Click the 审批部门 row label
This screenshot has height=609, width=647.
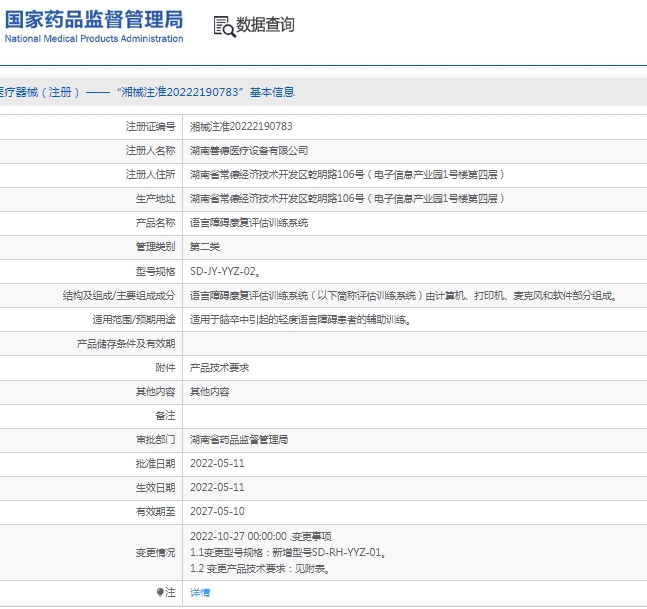pyautogui.click(x=156, y=440)
